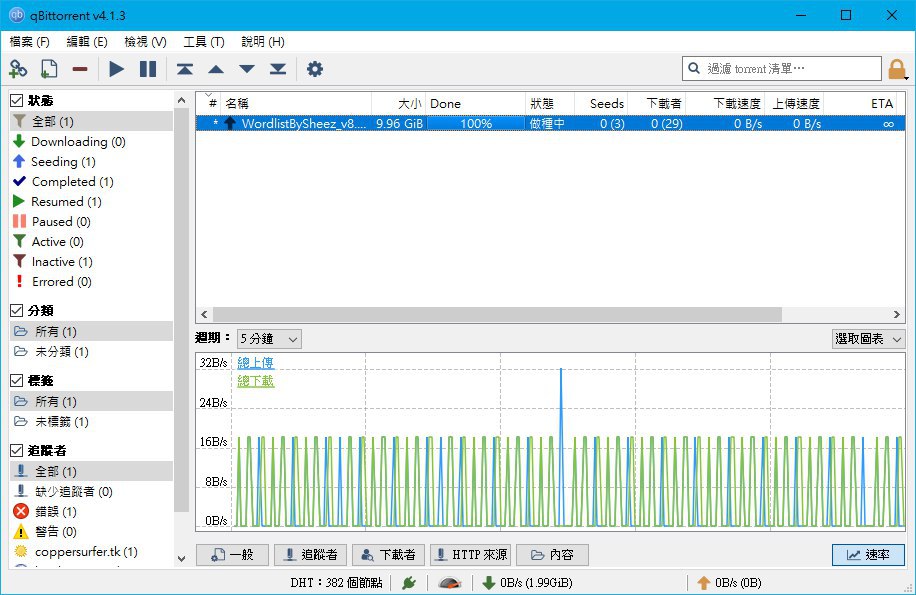Click the lock UI padlock icon

click(897, 69)
